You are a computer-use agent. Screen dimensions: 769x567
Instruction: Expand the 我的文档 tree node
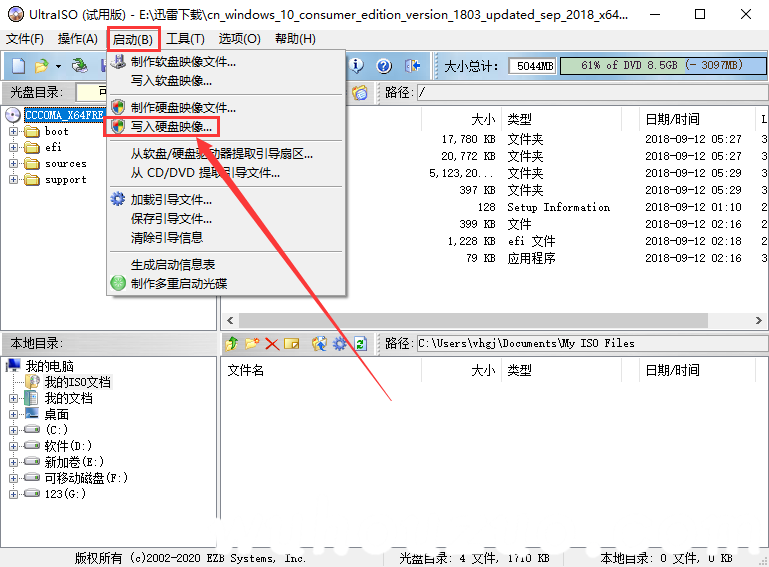[x=13, y=398]
